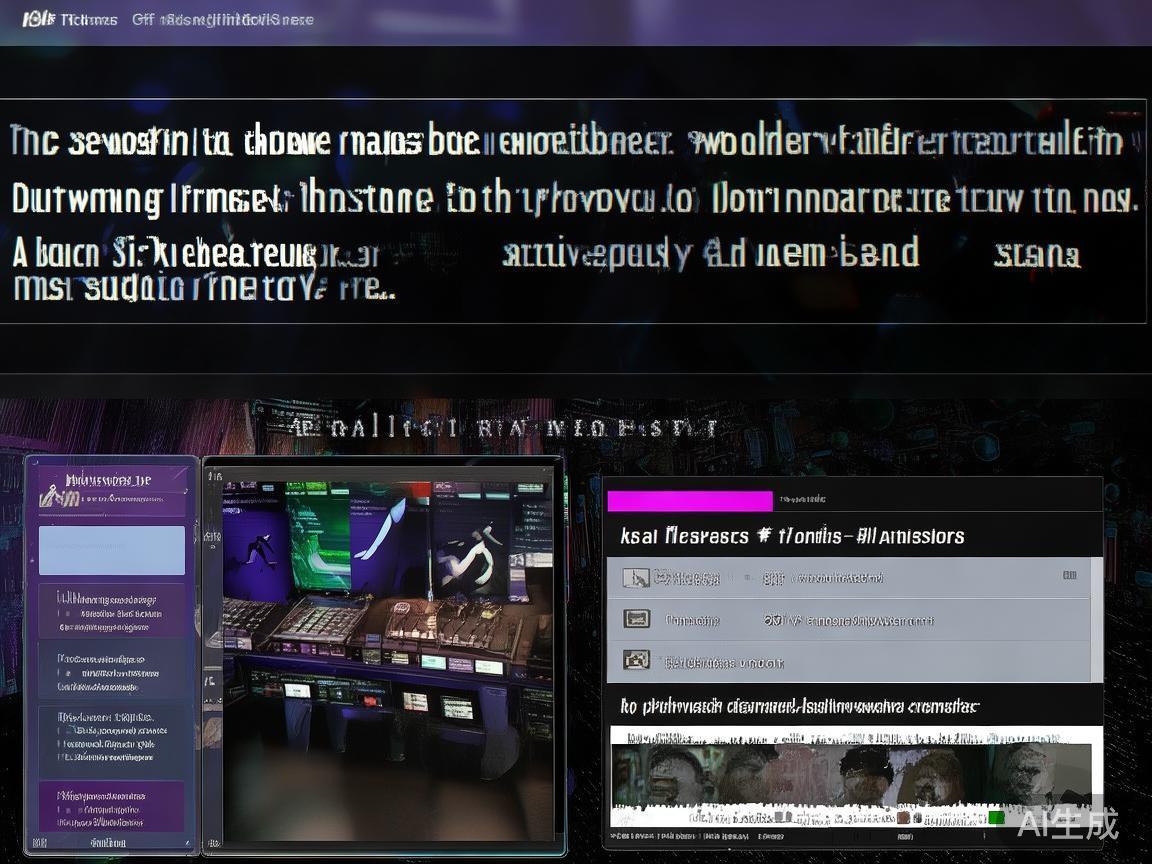
Task: Click the small grid icon at the row's right edge
Action: pos(1070,575)
